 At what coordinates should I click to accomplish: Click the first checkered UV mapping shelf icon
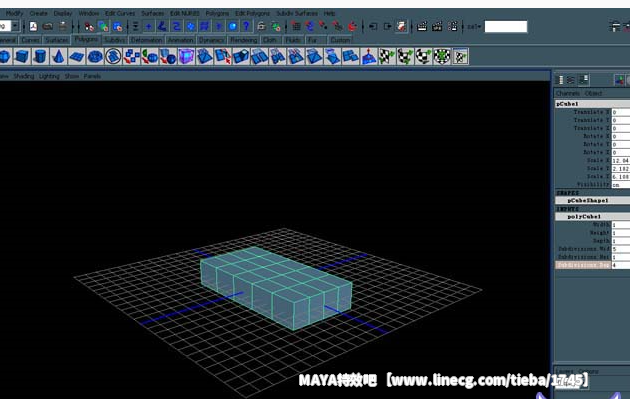[387, 56]
